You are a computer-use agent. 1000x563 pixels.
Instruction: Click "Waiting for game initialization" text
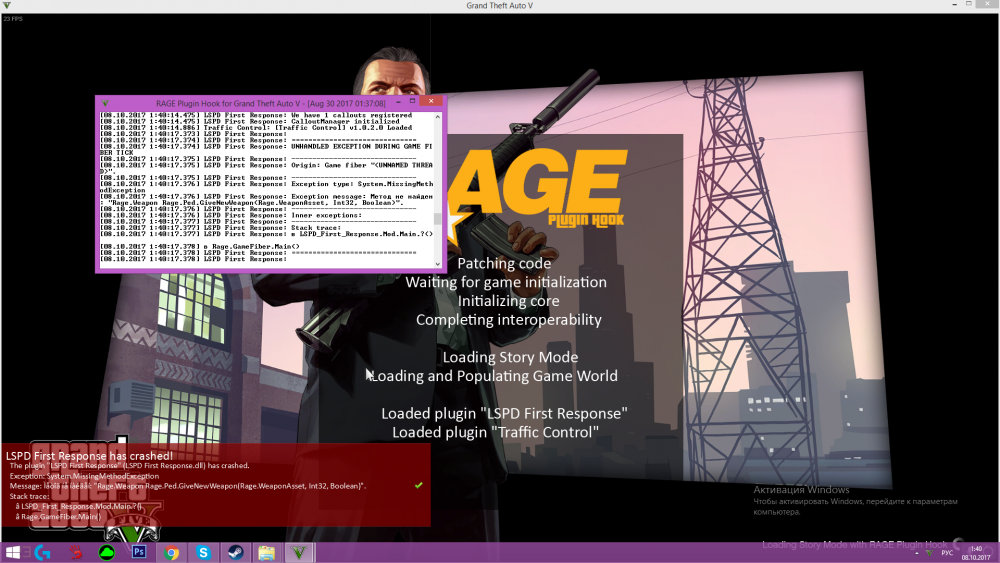click(506, 282)
